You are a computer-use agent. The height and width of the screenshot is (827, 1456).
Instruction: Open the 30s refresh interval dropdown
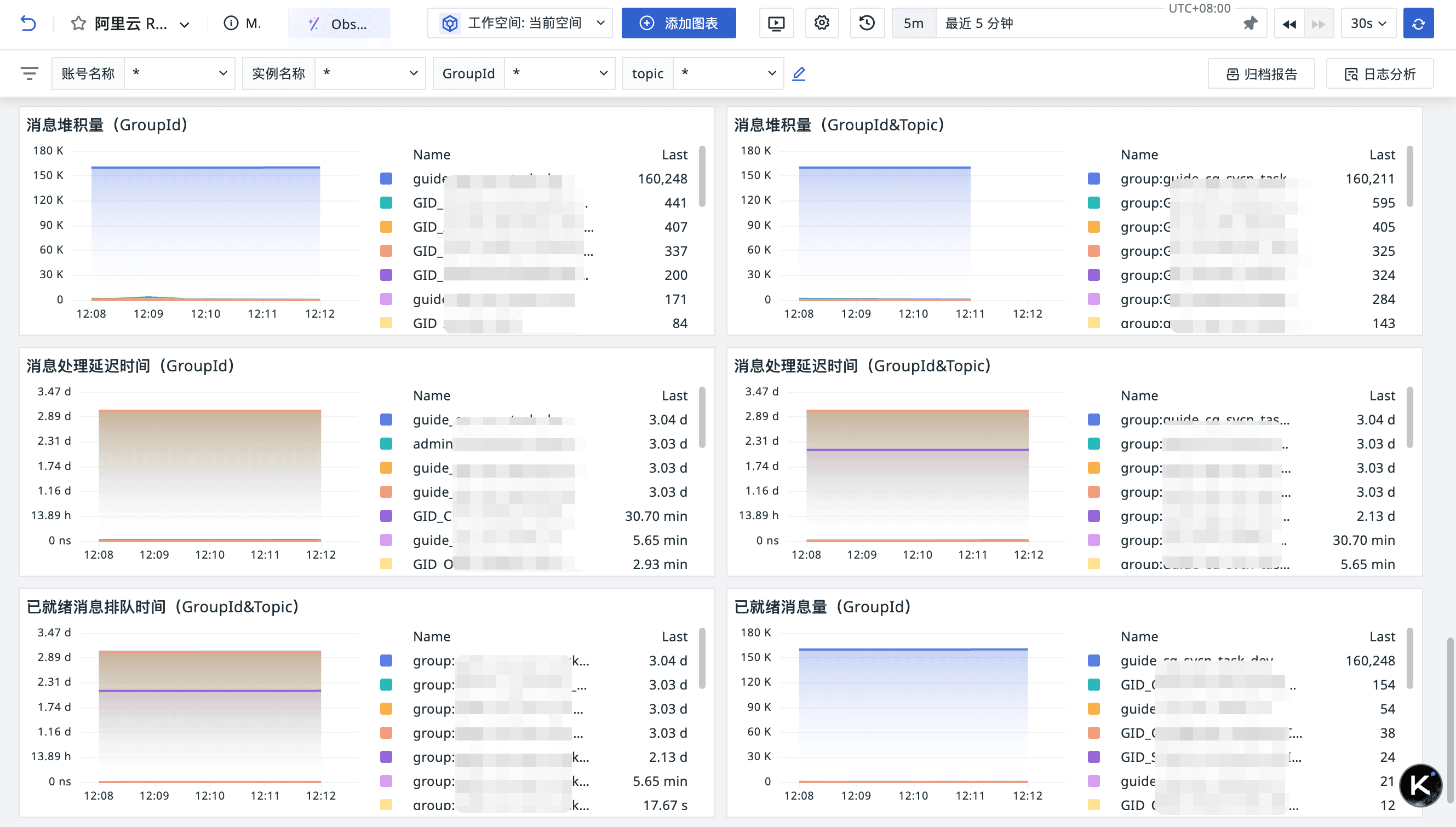1368,24
